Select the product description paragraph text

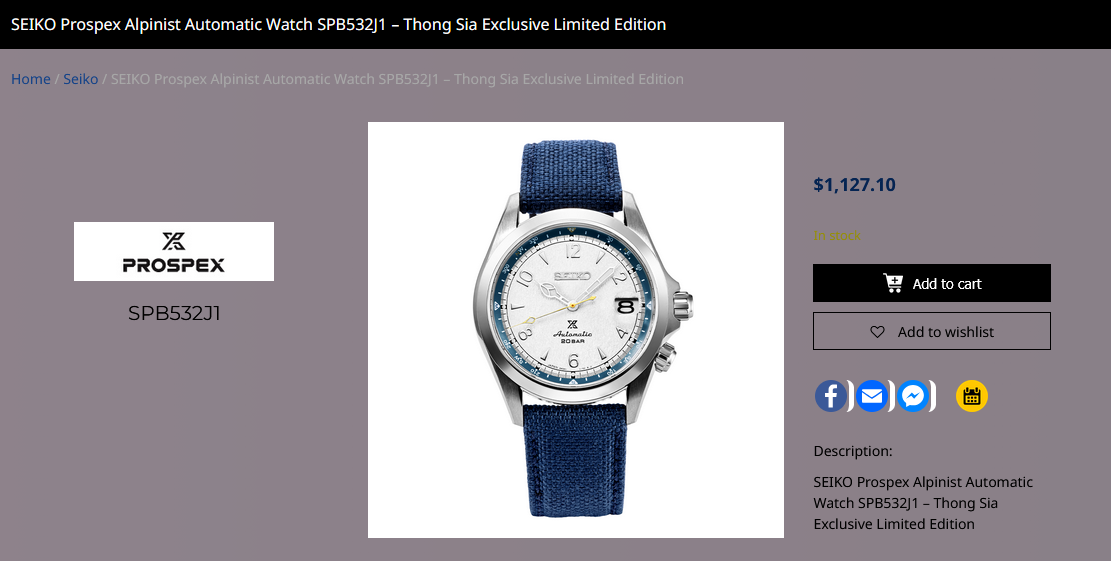click(923, 503)
